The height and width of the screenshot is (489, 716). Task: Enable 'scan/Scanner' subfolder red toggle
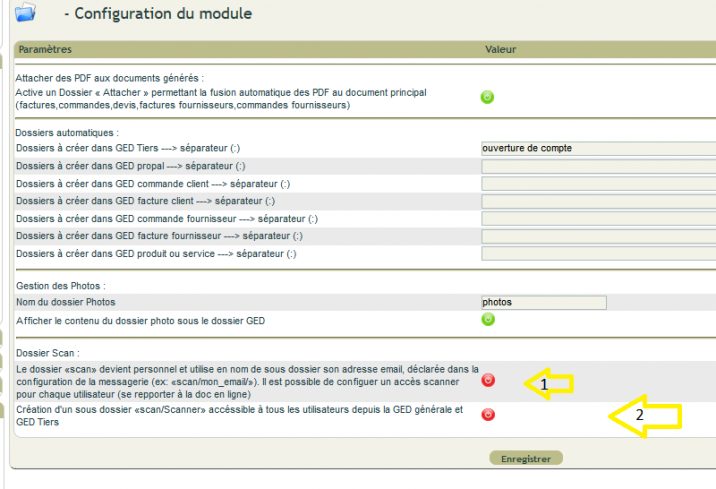click(488, 415)
